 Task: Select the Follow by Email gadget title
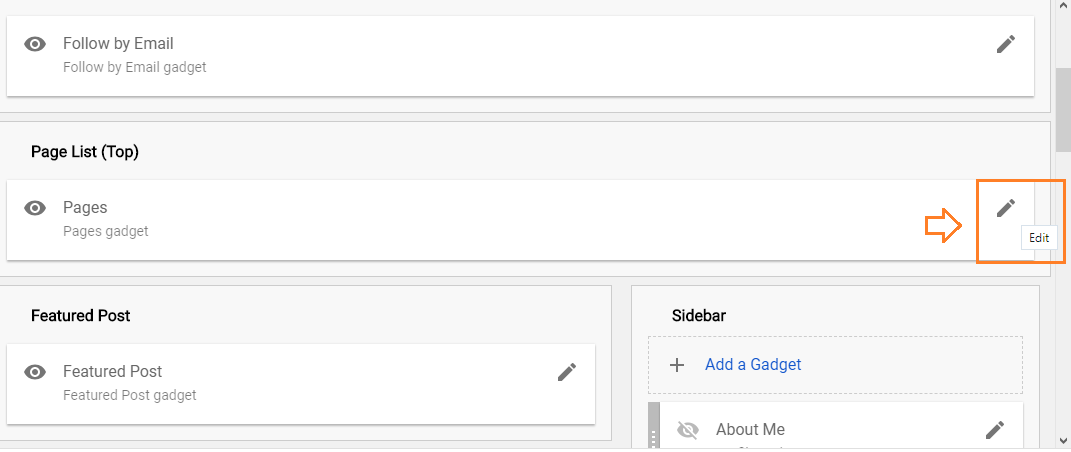(118, 44)
